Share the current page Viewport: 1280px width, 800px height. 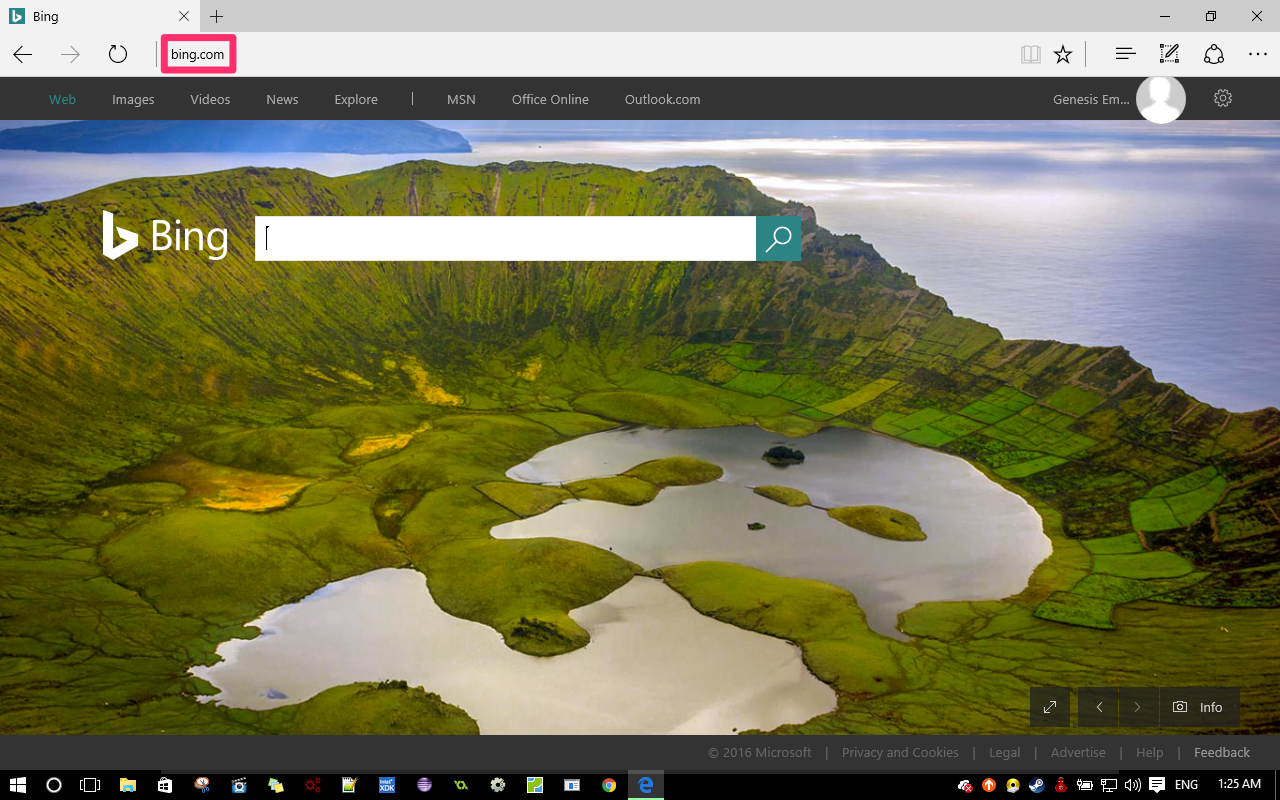point(1213,54)
